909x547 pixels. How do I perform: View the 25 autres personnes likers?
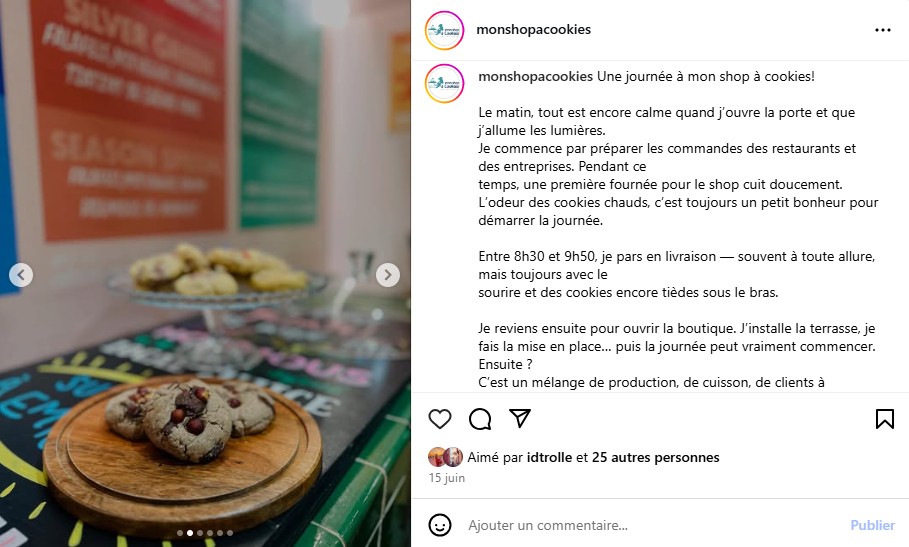(x=655, y=457)
